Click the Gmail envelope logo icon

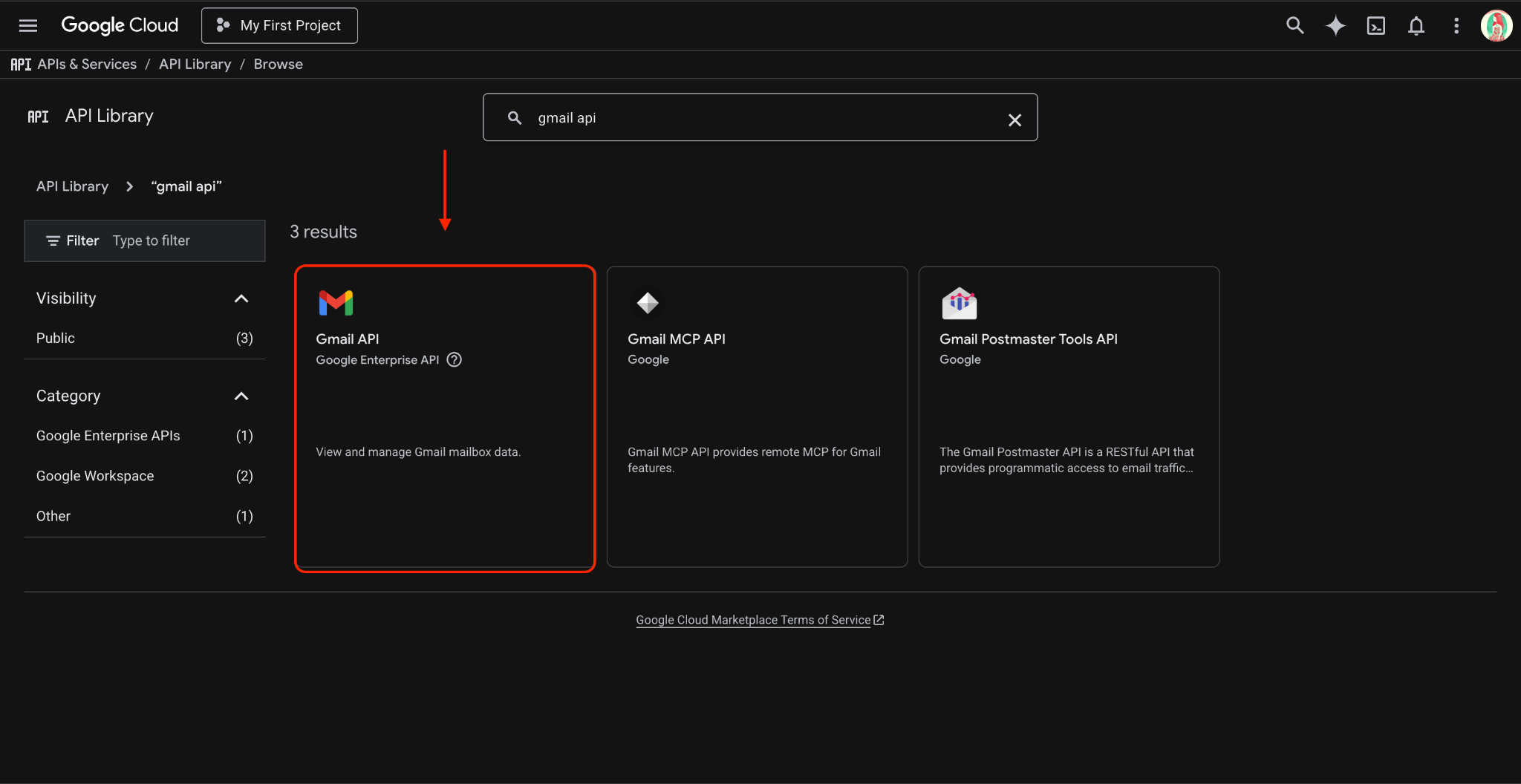336,303
